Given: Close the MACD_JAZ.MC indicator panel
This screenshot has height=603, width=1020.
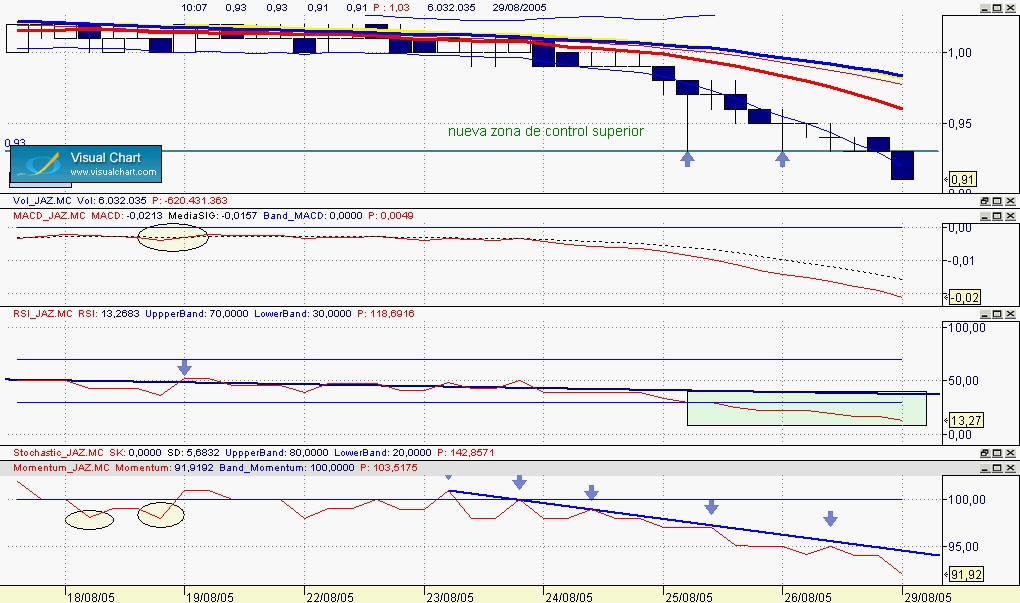Looking at the screenshot, I should click(x=1012, y=215).
